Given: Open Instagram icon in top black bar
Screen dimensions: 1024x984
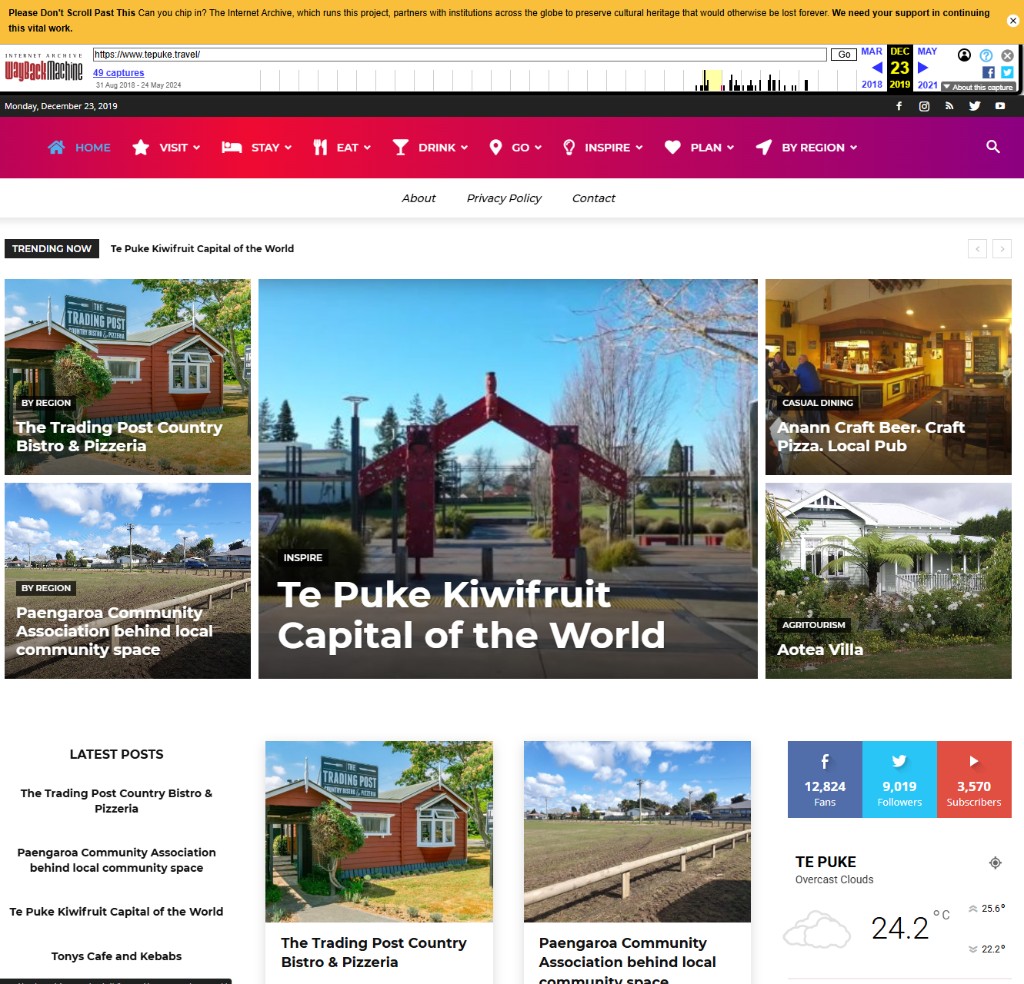Looking at the screenshot, I should tap(924, 106).
